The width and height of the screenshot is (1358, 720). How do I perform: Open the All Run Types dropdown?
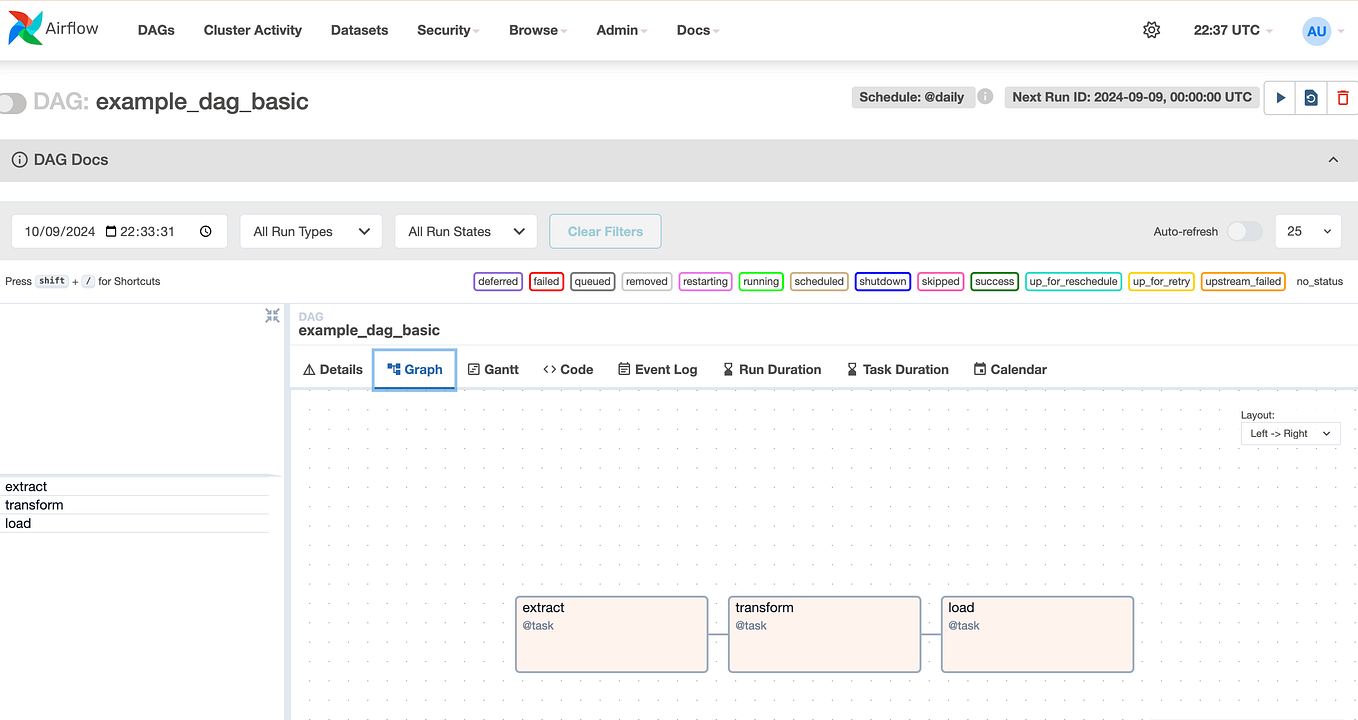[x=310, y=231]
